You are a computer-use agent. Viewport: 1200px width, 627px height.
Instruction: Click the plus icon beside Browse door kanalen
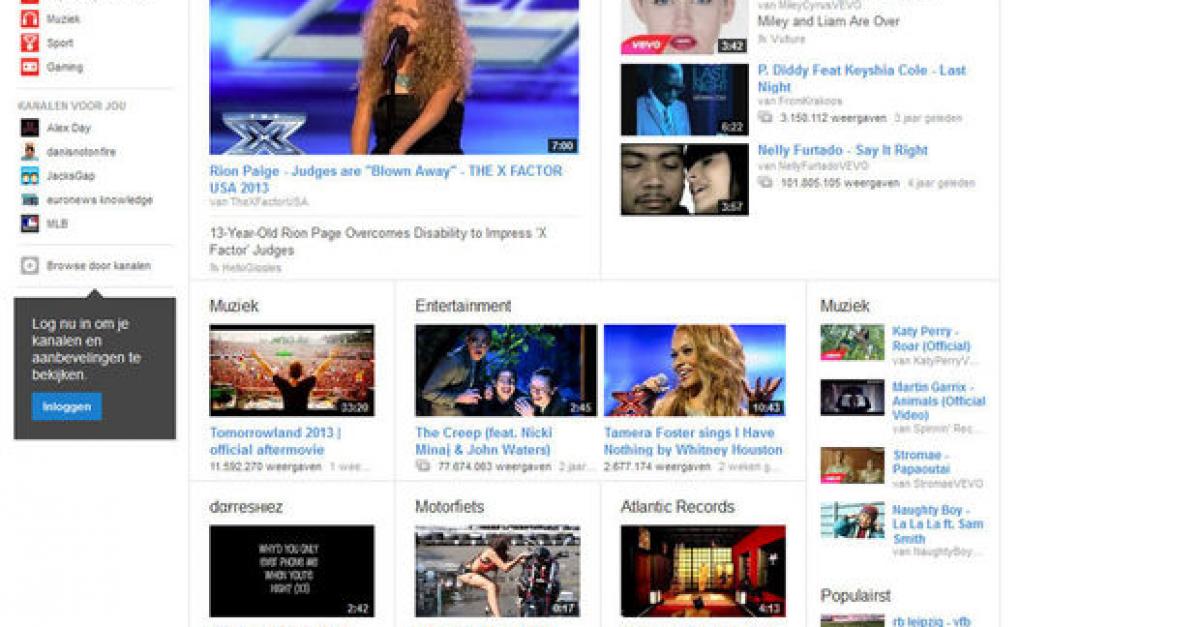pos(30,266)
